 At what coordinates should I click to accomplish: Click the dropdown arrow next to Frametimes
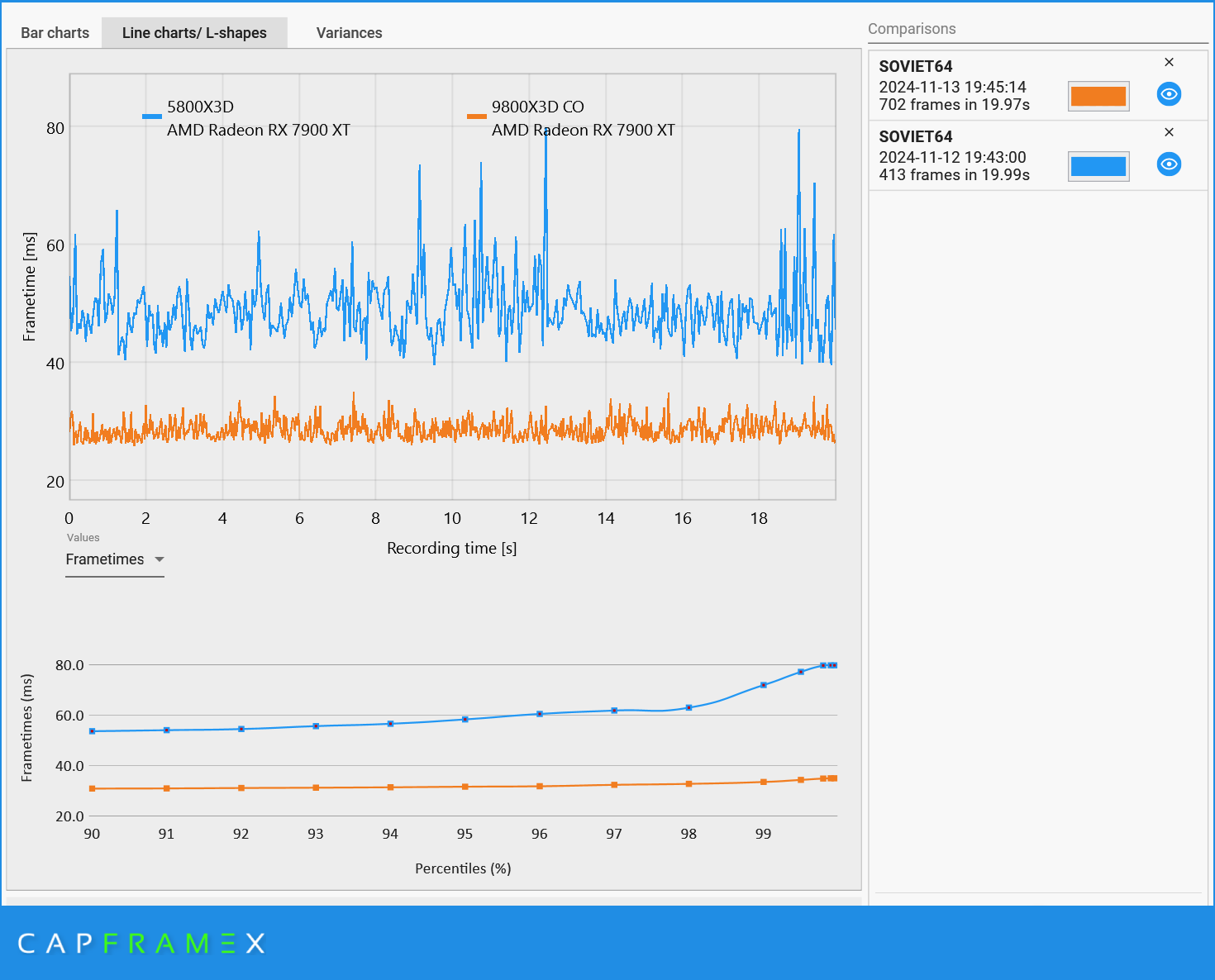click(x=160, y=559)
